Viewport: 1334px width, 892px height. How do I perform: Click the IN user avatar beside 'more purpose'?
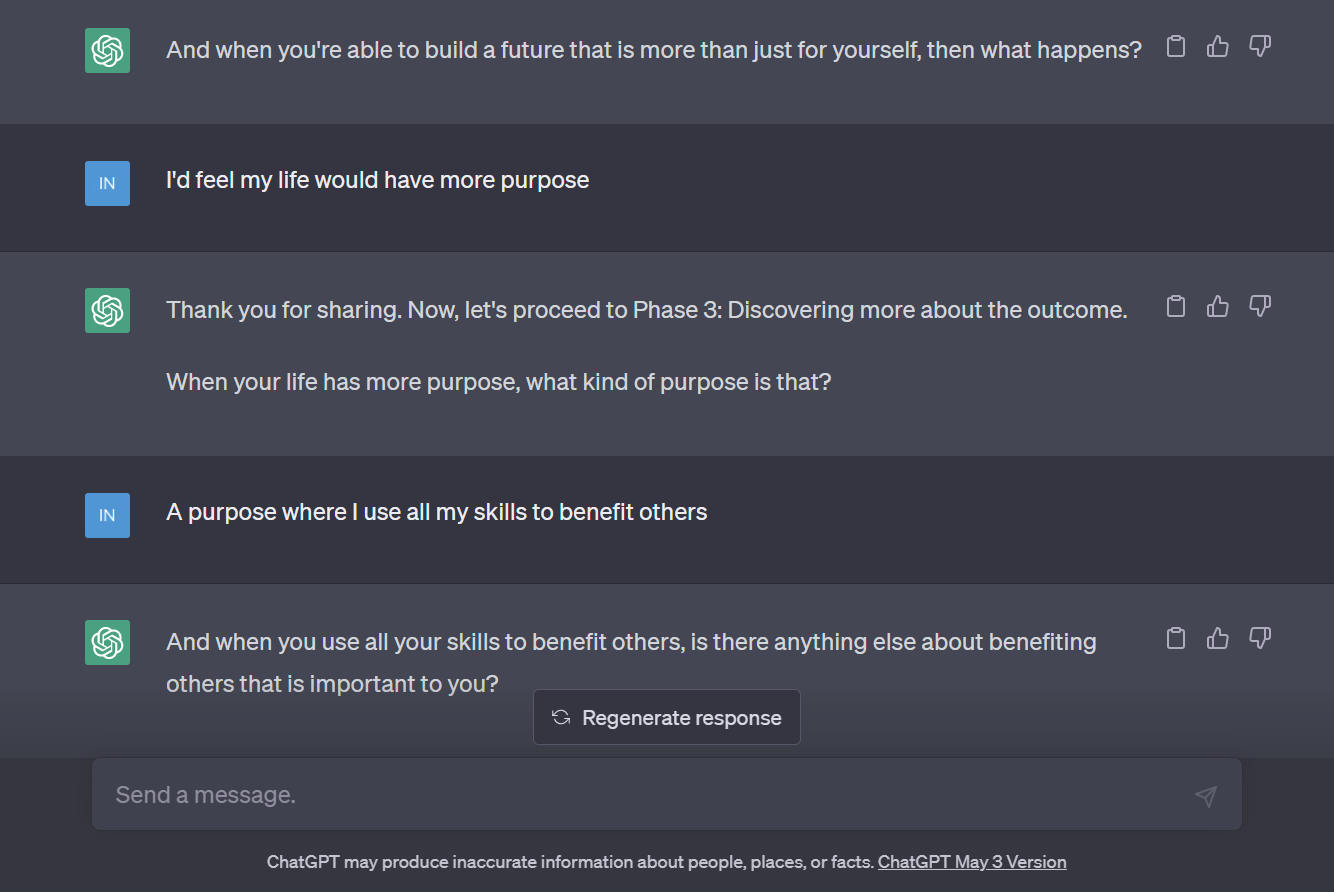pos(107,183)
